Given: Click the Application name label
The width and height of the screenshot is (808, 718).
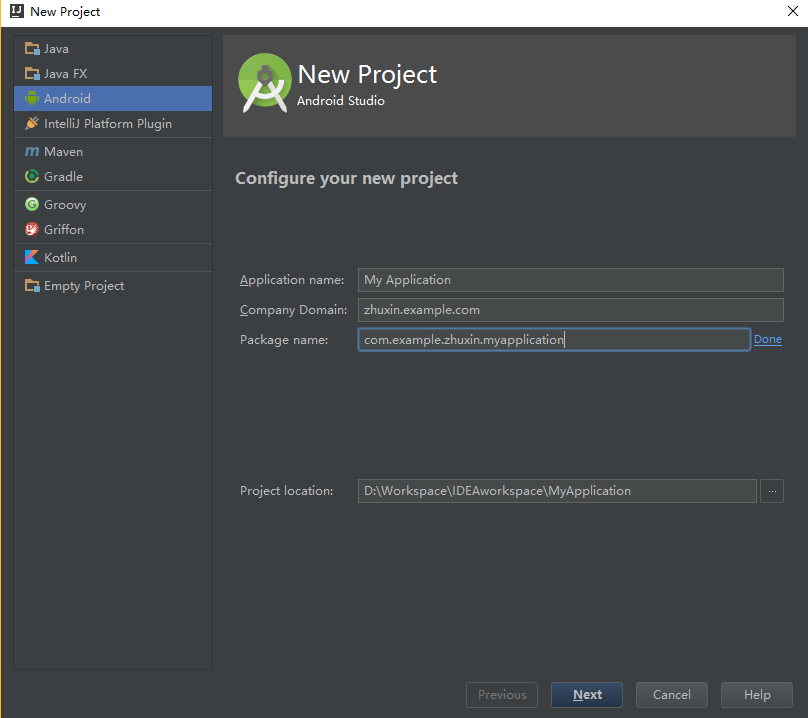Looking at the screenshot, I should (292, 280).
